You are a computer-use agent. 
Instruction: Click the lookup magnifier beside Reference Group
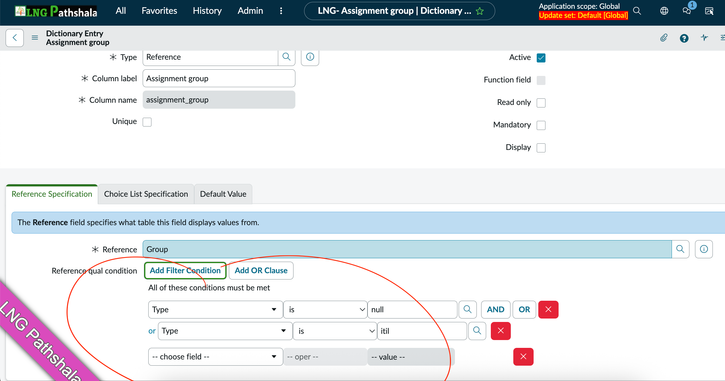point(680,249)
